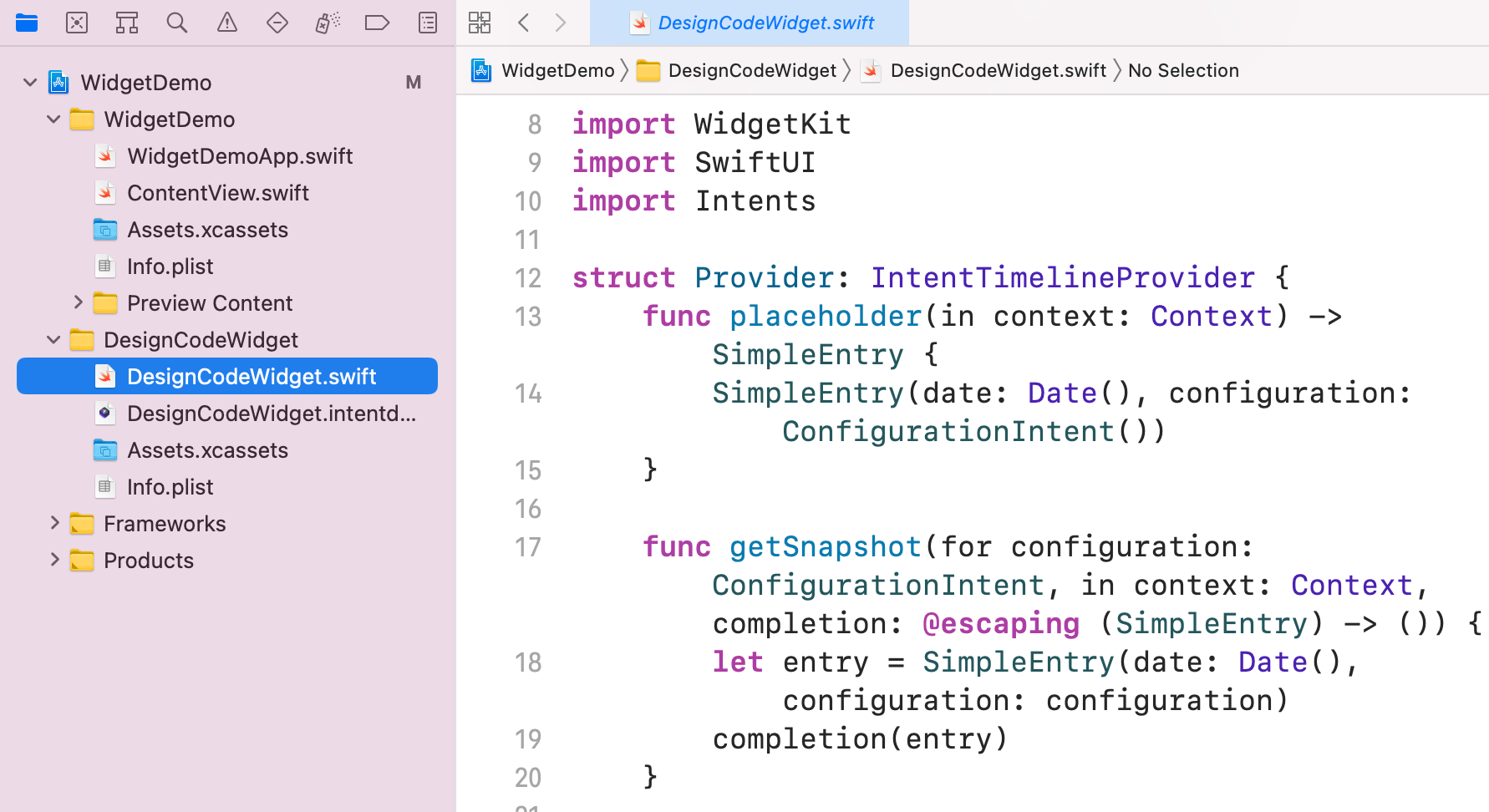Click the WidgetDemo project icon in navigator

click(58, 82)
